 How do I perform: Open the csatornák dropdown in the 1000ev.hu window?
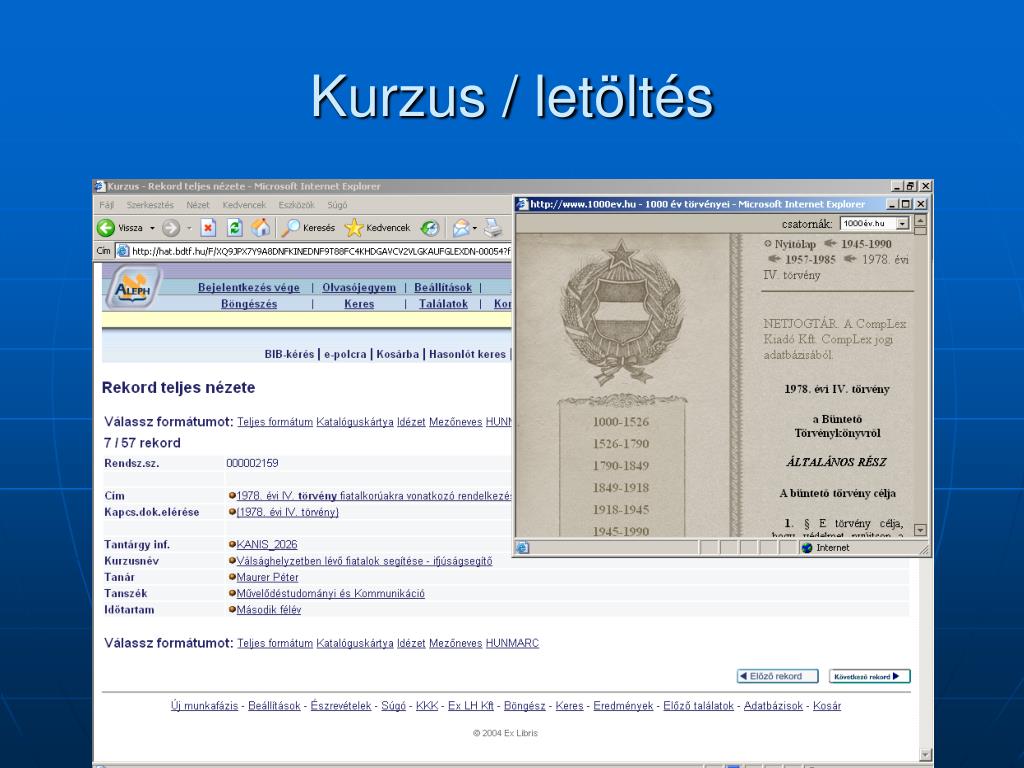pos(903,224)
